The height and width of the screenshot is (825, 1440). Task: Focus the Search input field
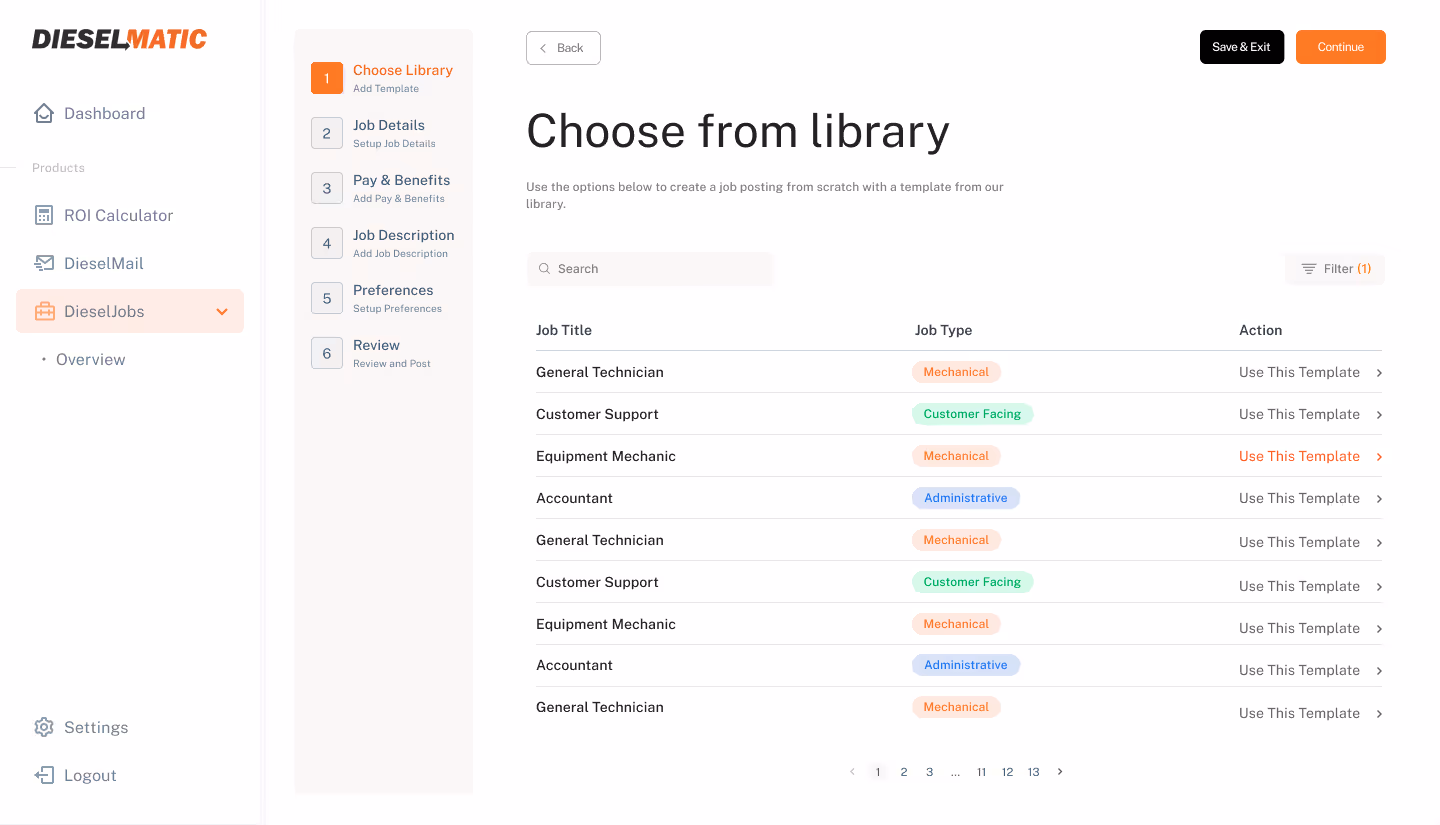coord(650,269)
